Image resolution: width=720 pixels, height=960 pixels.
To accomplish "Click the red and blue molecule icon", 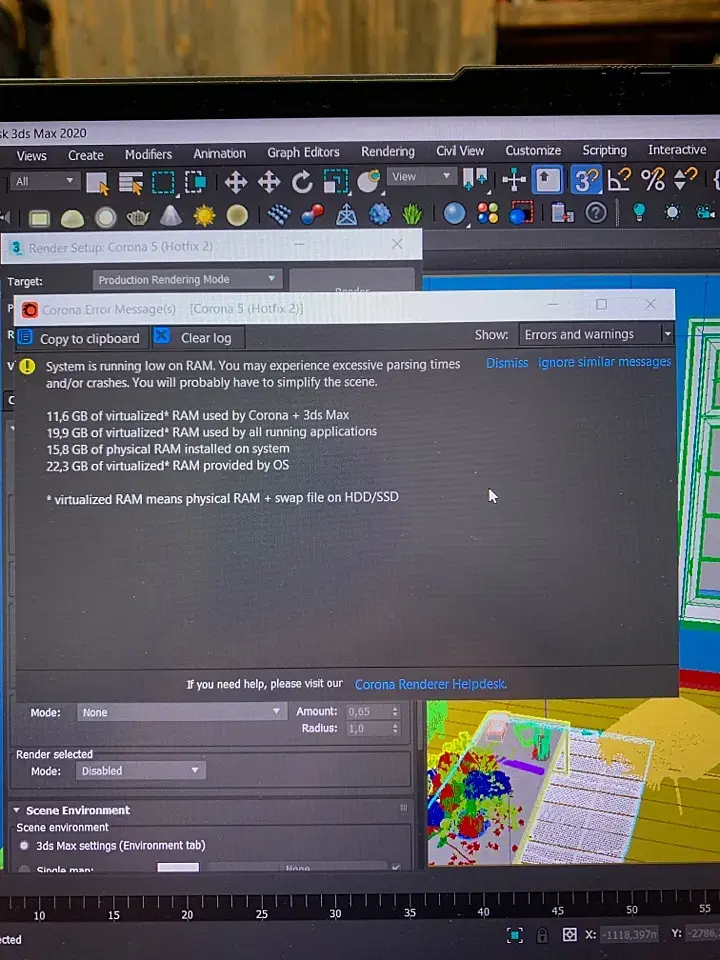I will click(313, 214).
